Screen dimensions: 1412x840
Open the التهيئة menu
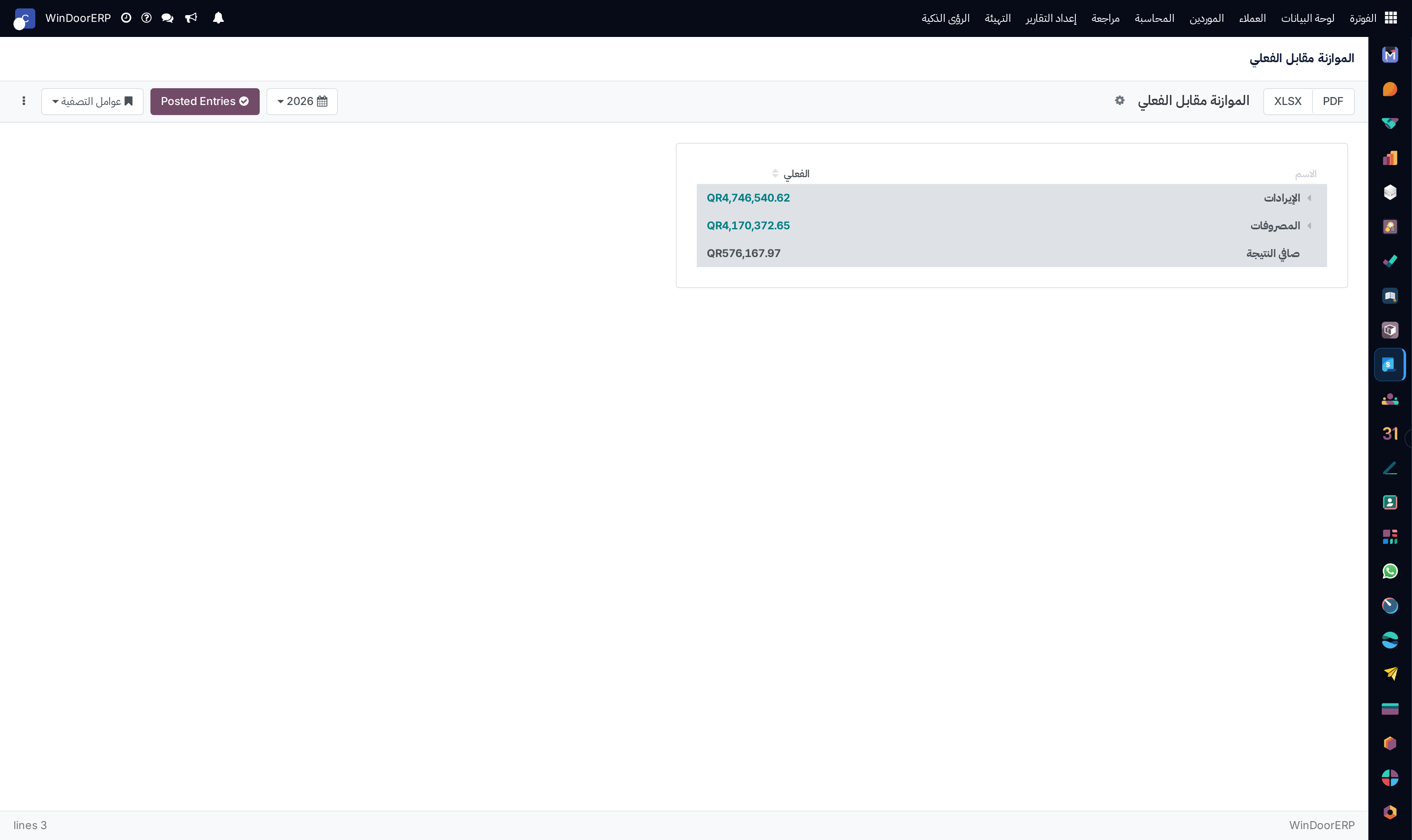[x=997, y=18]
